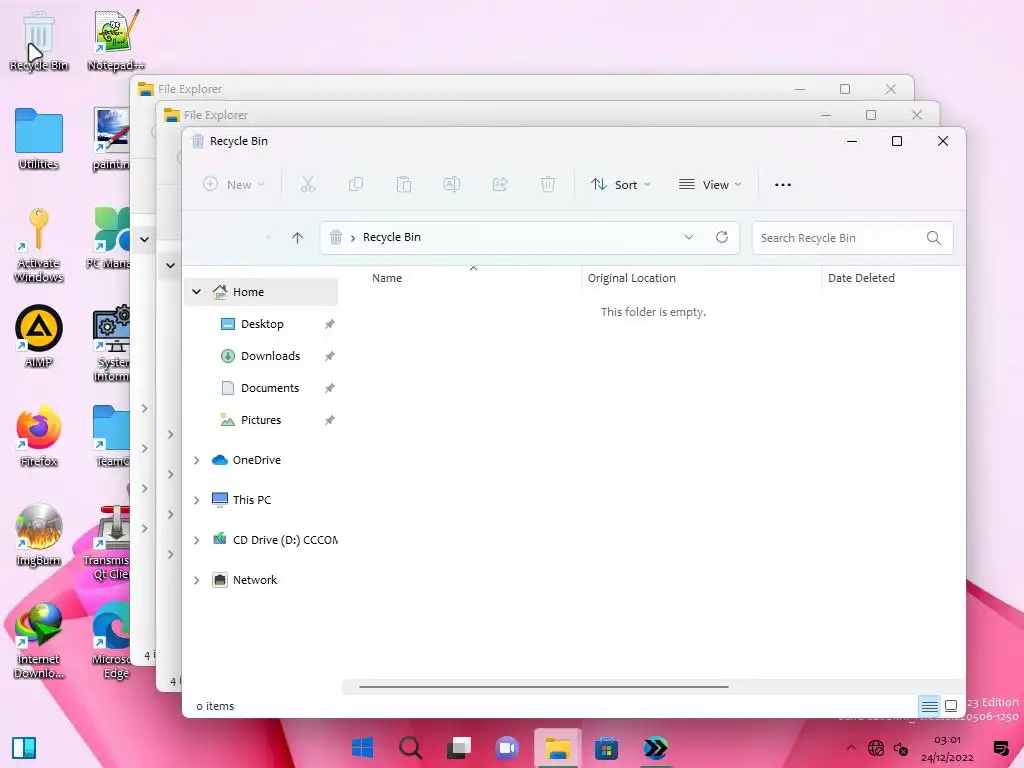Image resolution: width=1024 pixels, height=768 pixels.
Task: Click the Share icon in toolbar
Action: point(500,185)
